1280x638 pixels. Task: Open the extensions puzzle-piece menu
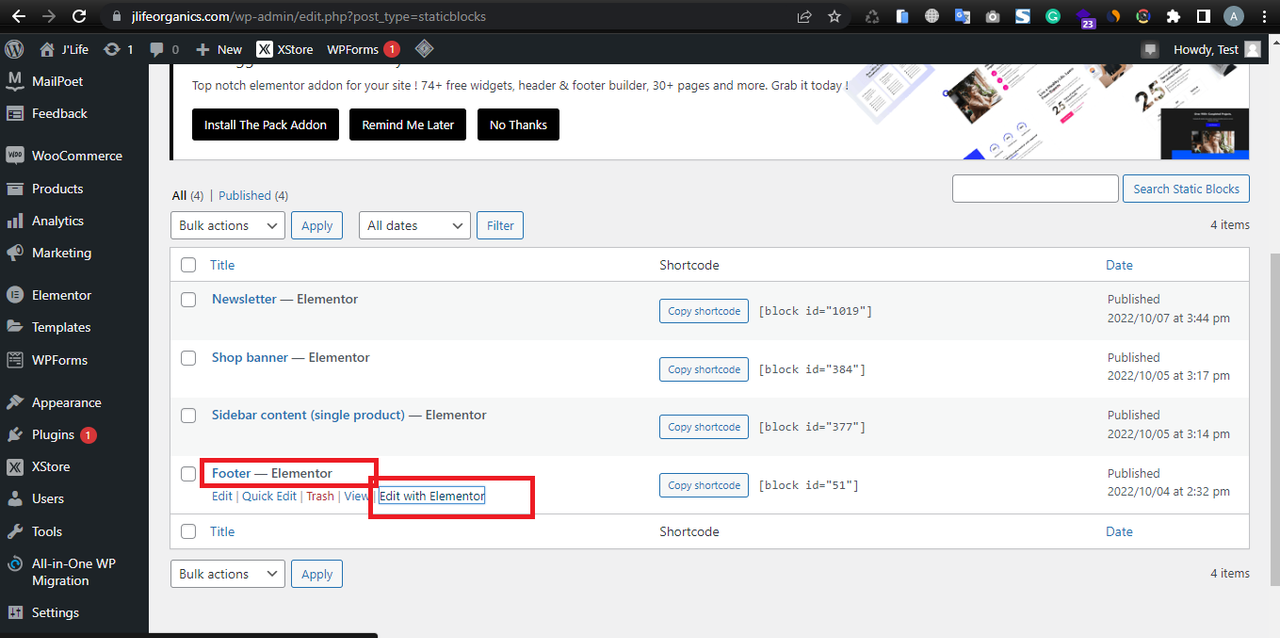1174,17
